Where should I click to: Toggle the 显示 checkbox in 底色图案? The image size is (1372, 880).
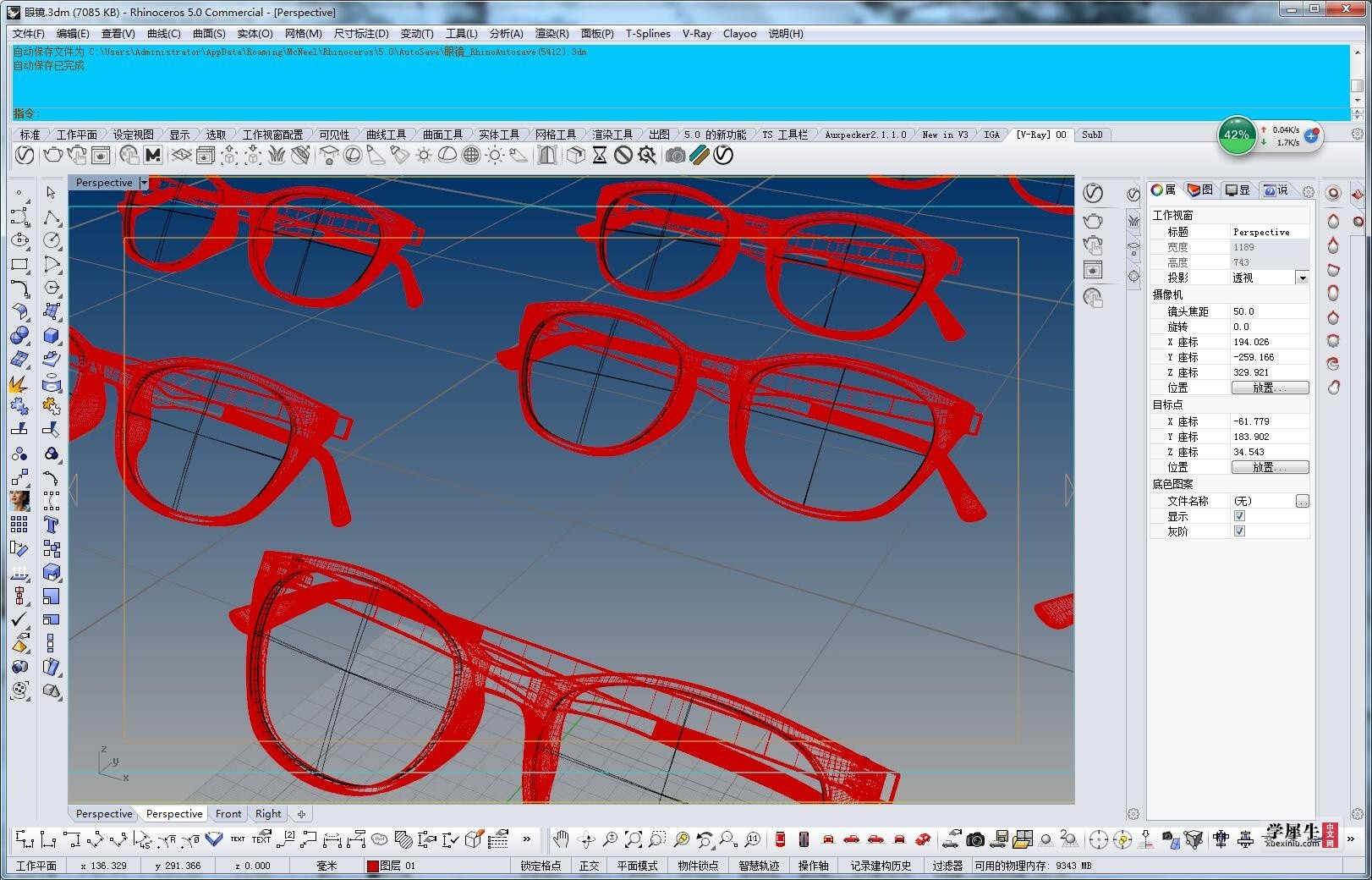[x=1239, y=516]
